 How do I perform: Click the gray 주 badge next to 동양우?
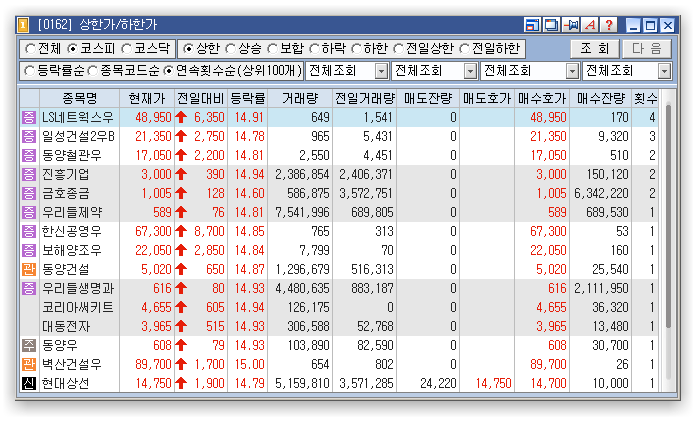[x=29, y=346]
